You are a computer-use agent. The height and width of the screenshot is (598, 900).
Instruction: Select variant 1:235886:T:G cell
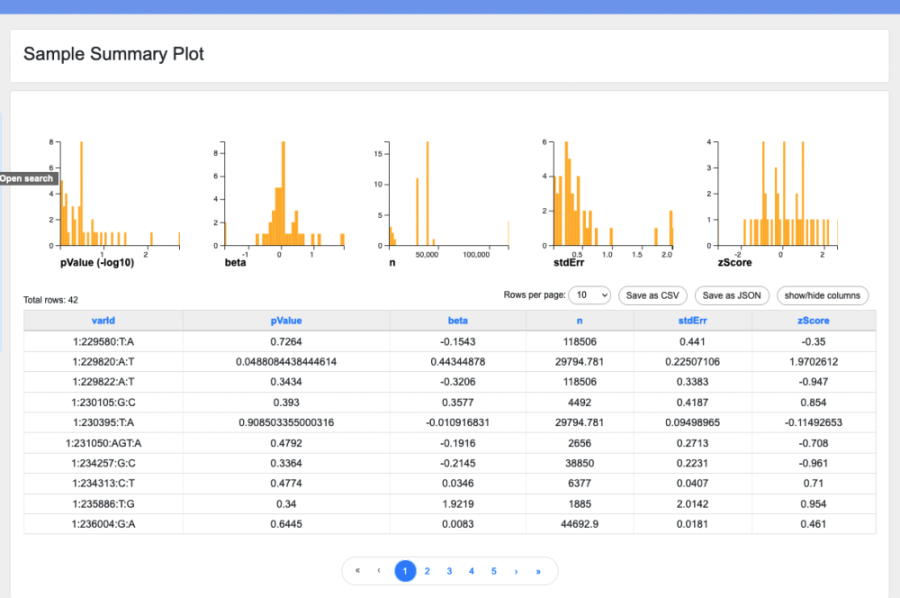103,504
